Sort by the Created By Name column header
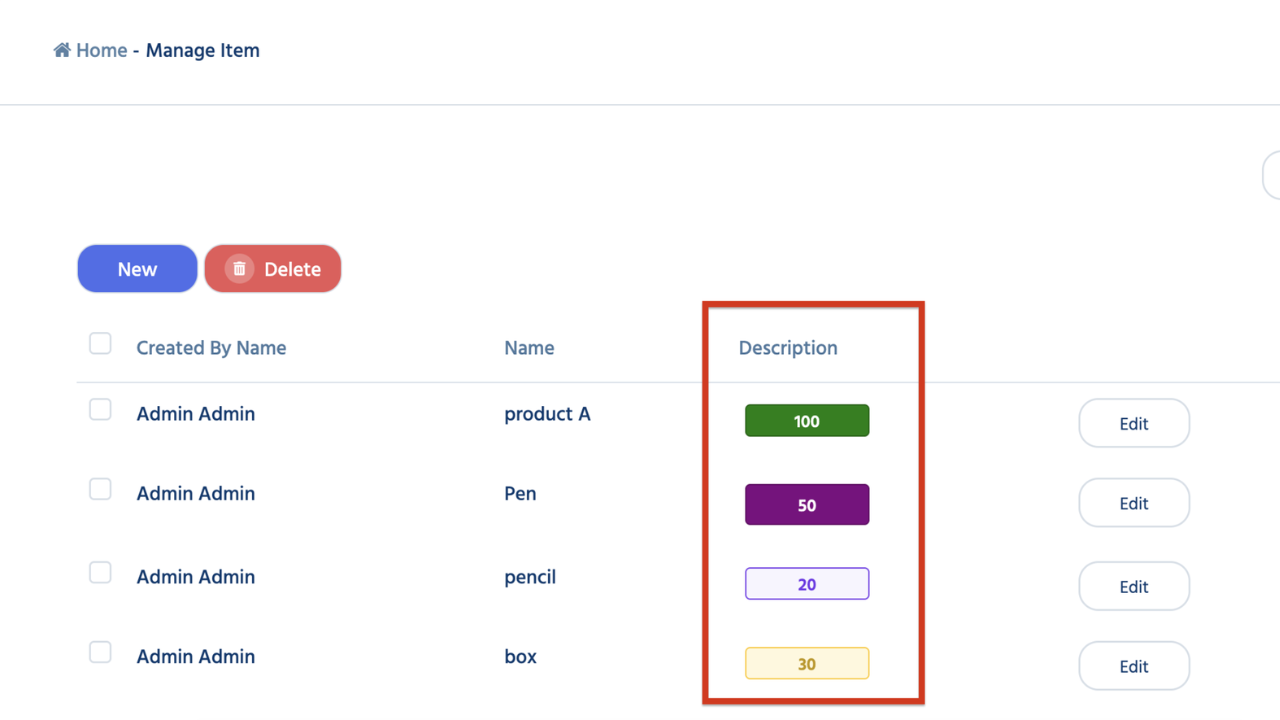Screen dimensions: 1280x720 pyautogui.click(x=211, y=348)
